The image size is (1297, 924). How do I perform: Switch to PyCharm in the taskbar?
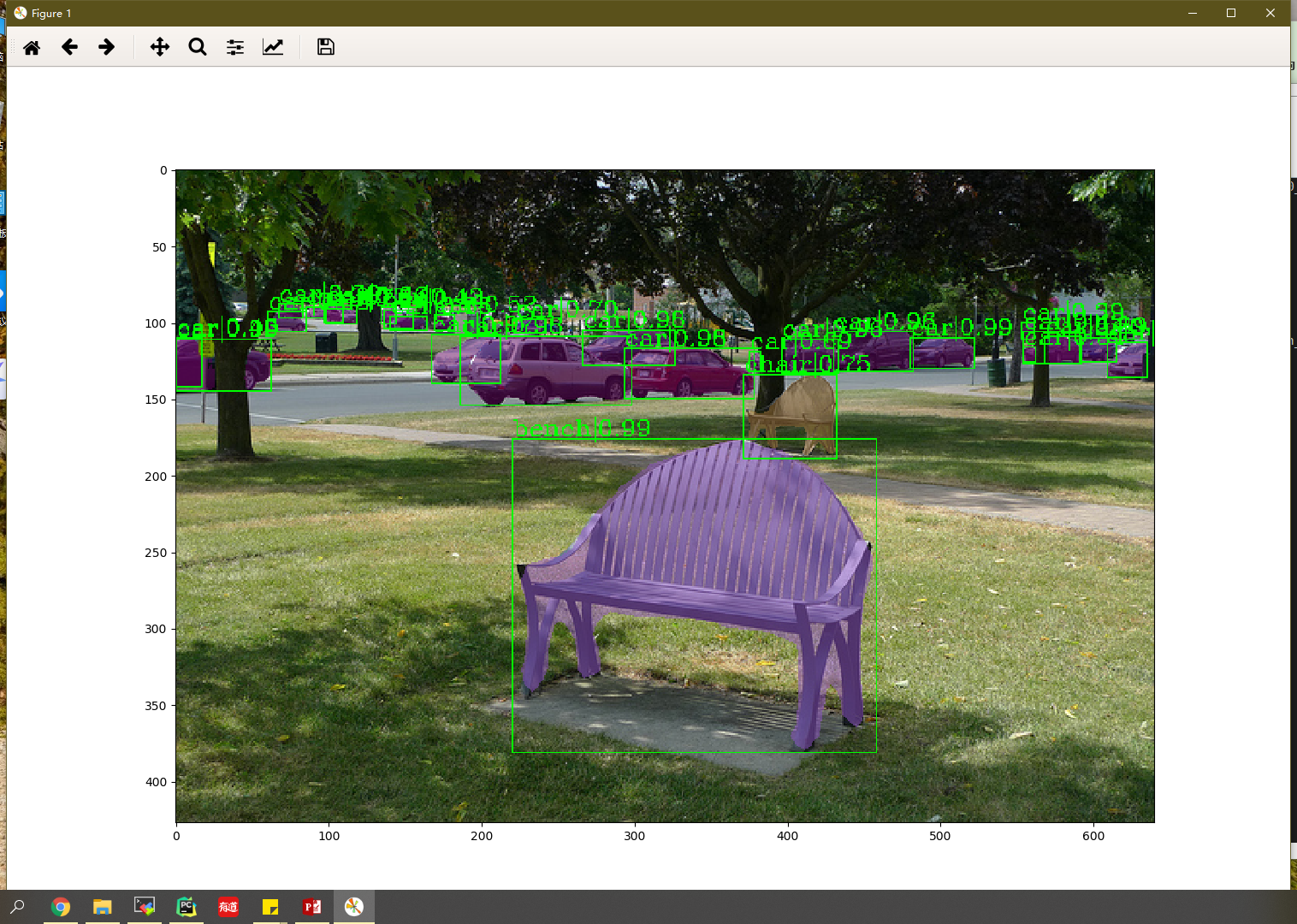coord(187,907)
